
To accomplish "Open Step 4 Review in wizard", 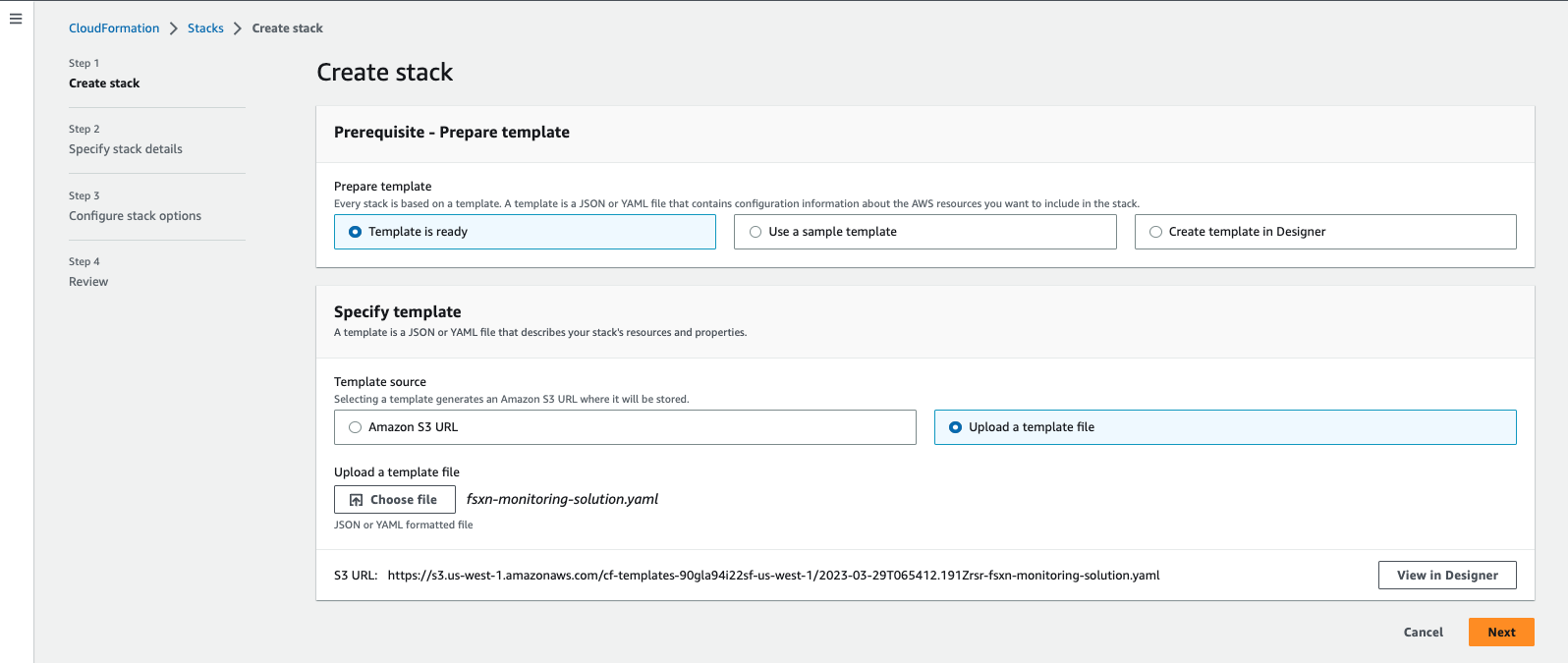I will coord(88,282).
